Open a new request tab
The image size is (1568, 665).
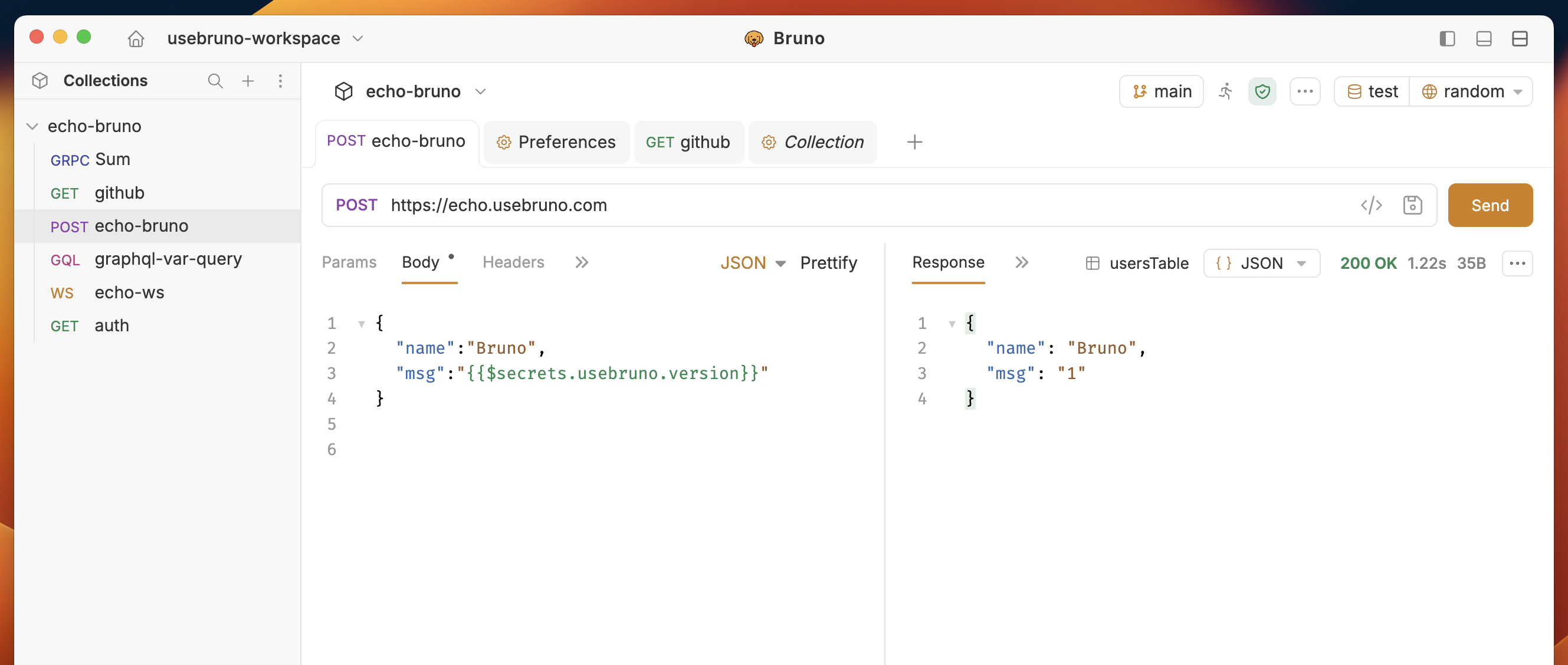pos(914,142)
